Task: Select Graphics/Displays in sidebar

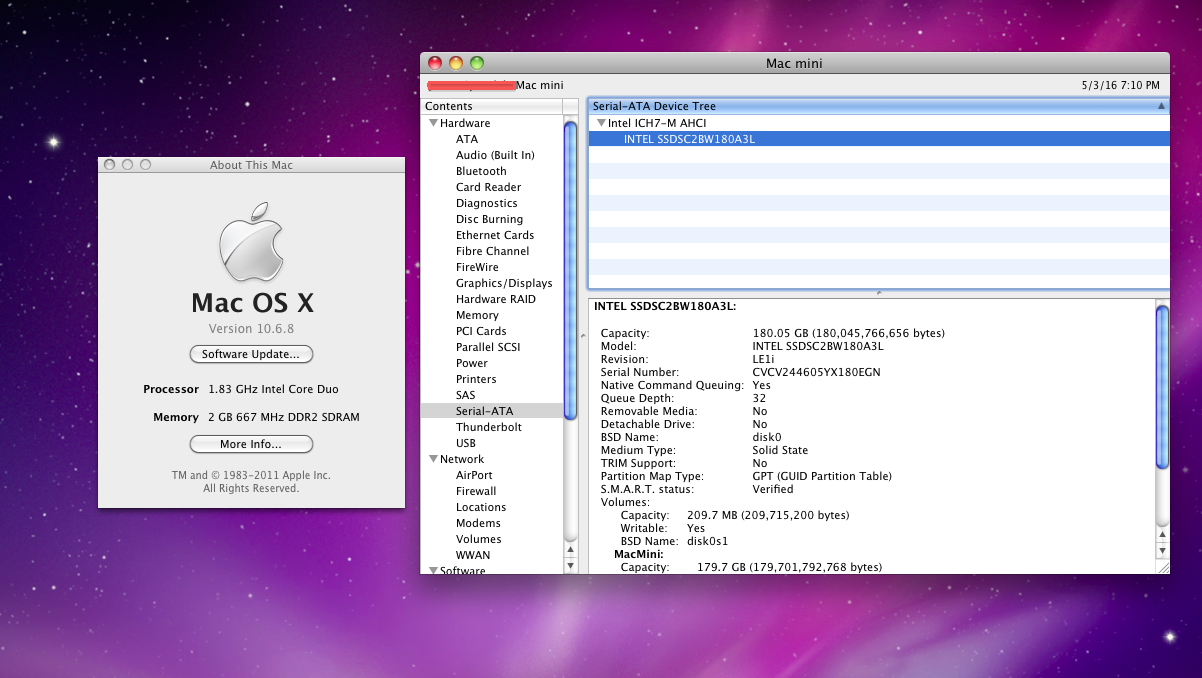Action: (504, 283)
